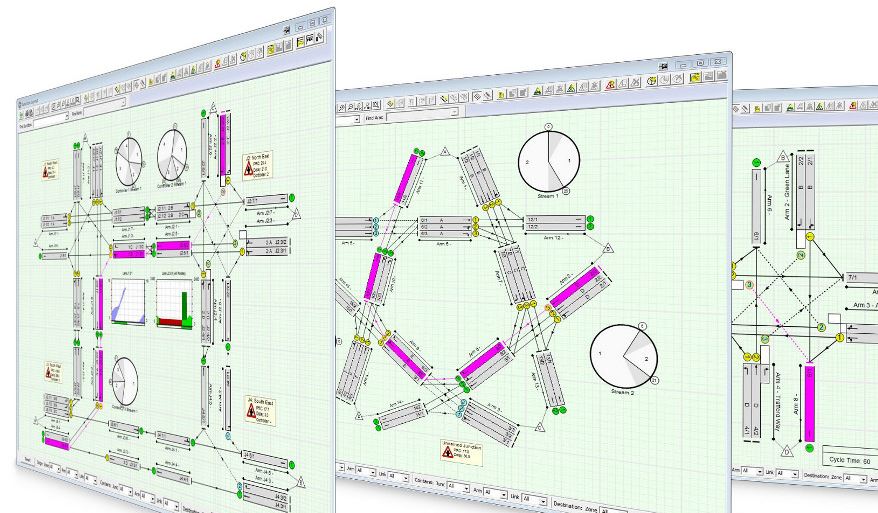Select the Controller 1 Stream 1 pie diagram

[x=130, y=161]
